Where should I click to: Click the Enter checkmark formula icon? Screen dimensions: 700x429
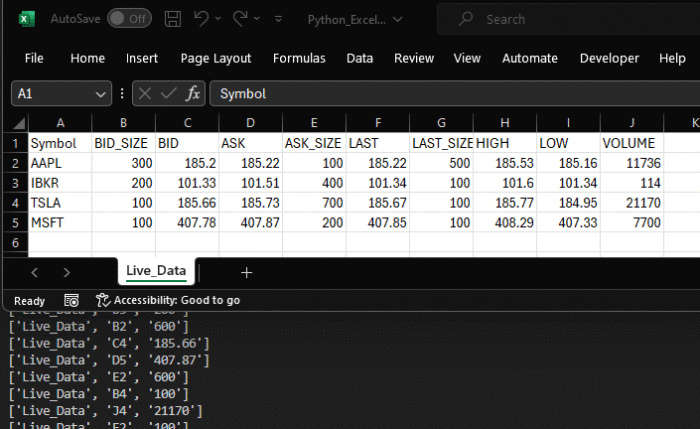coord(168,94)
